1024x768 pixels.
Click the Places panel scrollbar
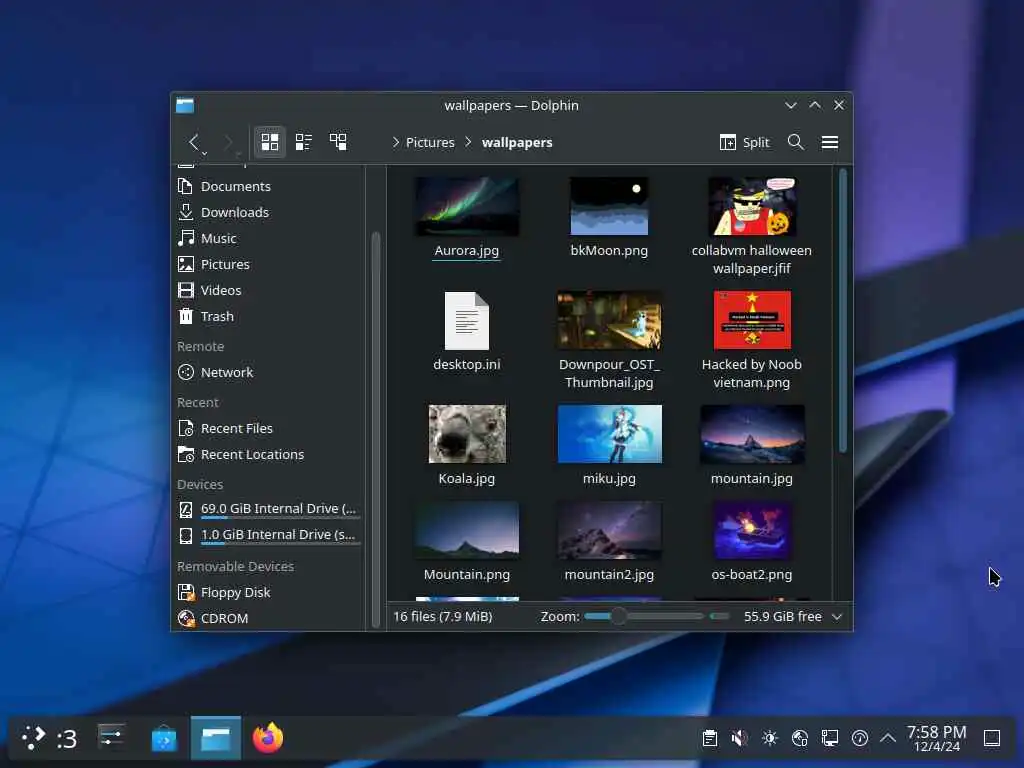pos(376,430)
